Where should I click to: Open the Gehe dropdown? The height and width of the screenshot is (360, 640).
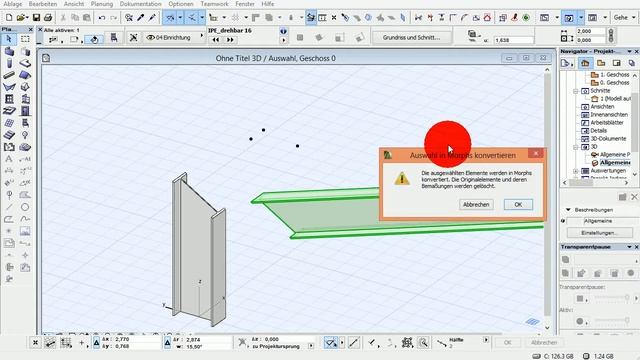point(624,18)
